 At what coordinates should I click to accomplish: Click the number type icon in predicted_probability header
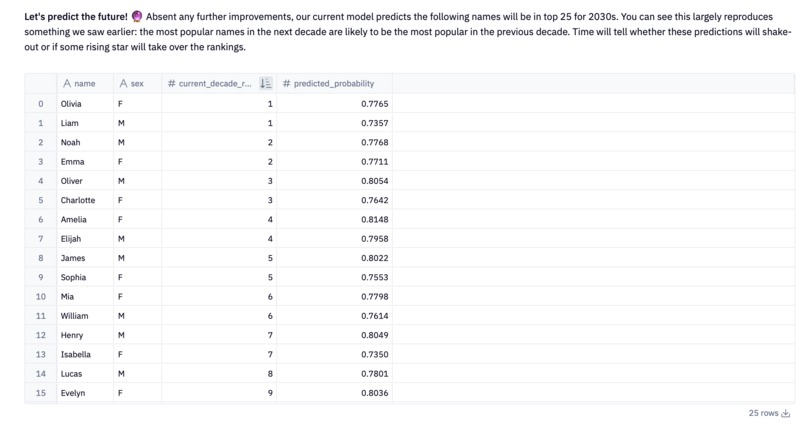[x=286, y=83]
